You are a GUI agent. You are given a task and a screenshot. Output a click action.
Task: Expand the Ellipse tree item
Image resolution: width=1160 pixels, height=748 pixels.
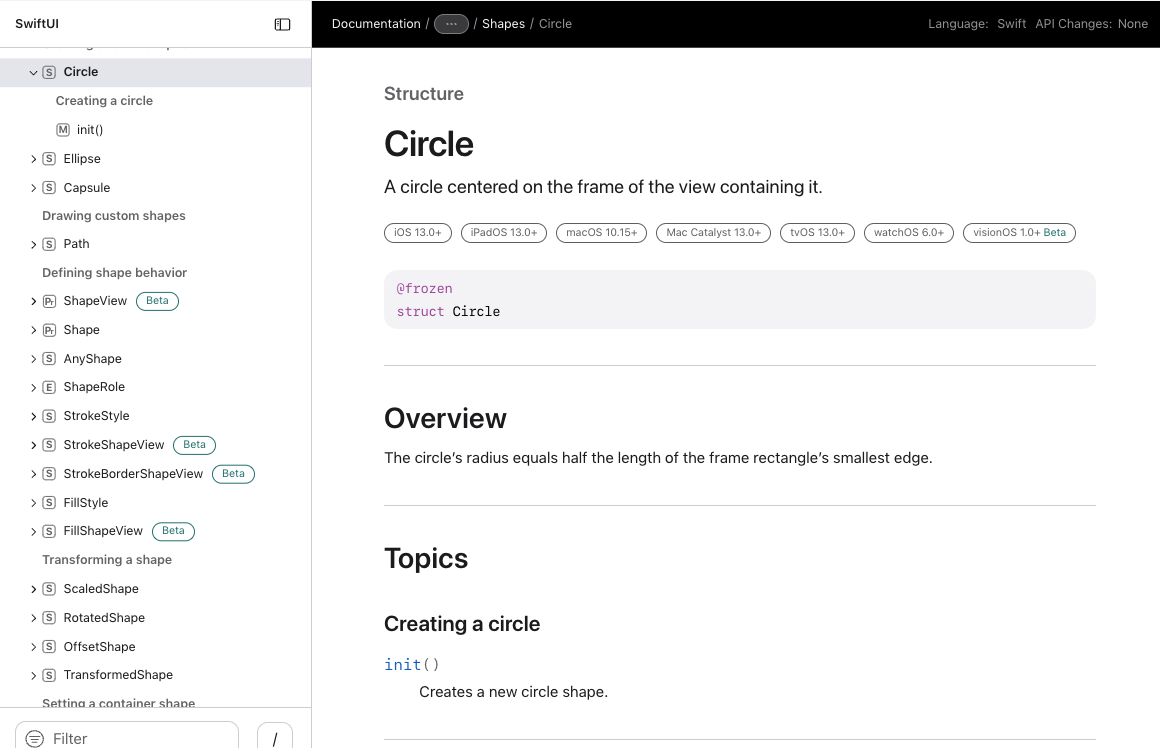coord(33,159)
